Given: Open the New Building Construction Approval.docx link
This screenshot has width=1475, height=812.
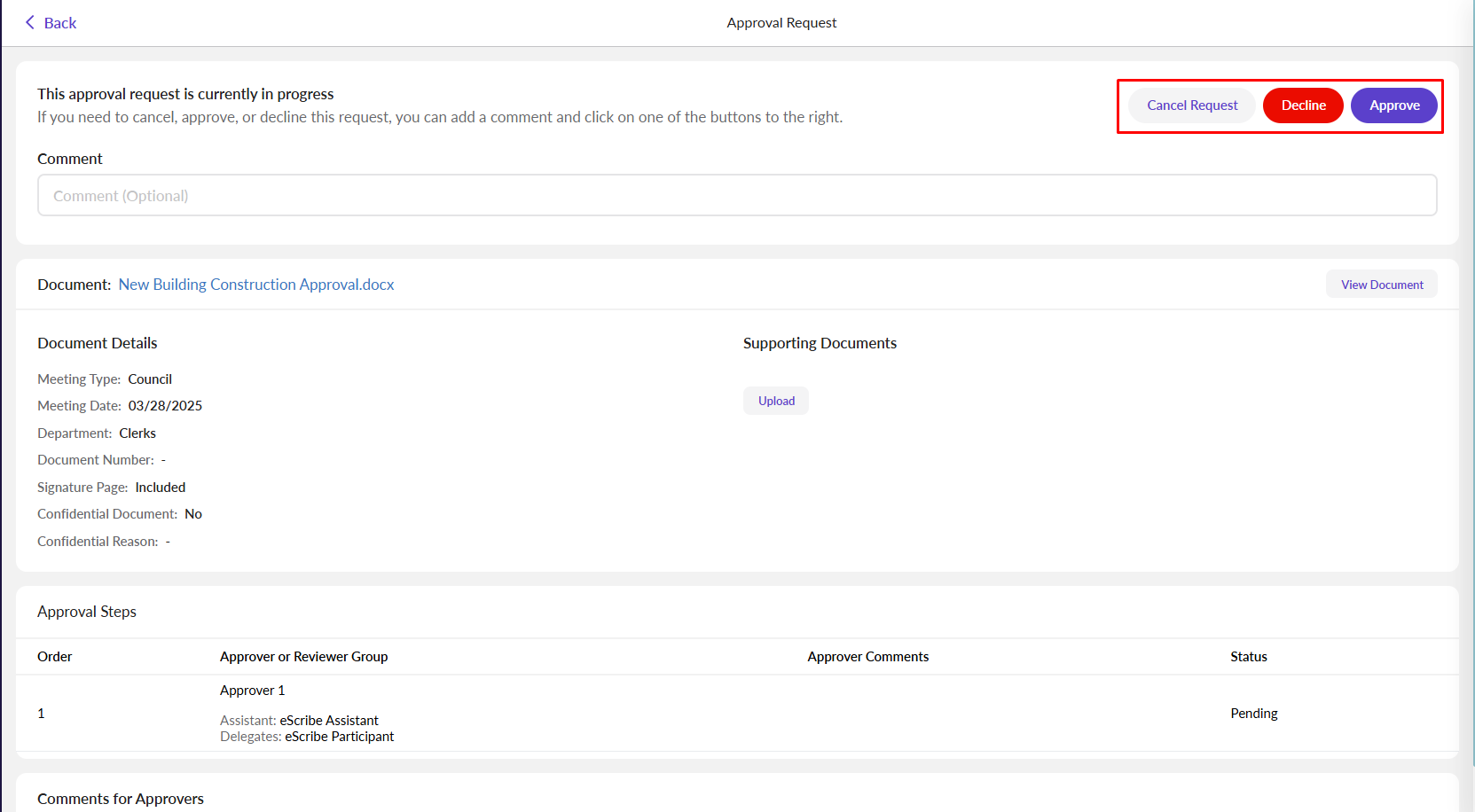Looking at the screenshot, I should click(256, 285).
